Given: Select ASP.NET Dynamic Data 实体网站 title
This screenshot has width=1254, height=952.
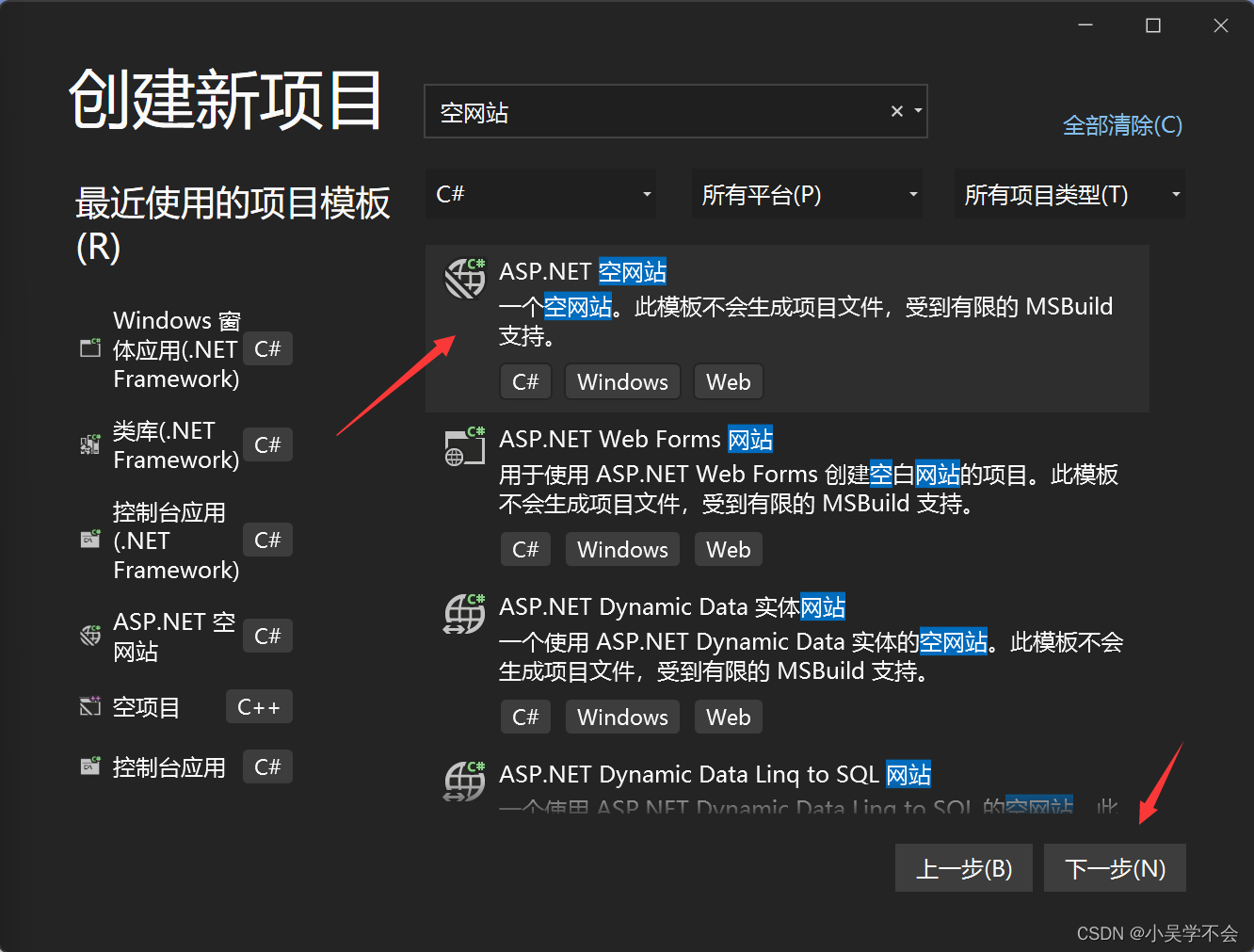Looking at the screenshot, I should (x=672, y=606).
